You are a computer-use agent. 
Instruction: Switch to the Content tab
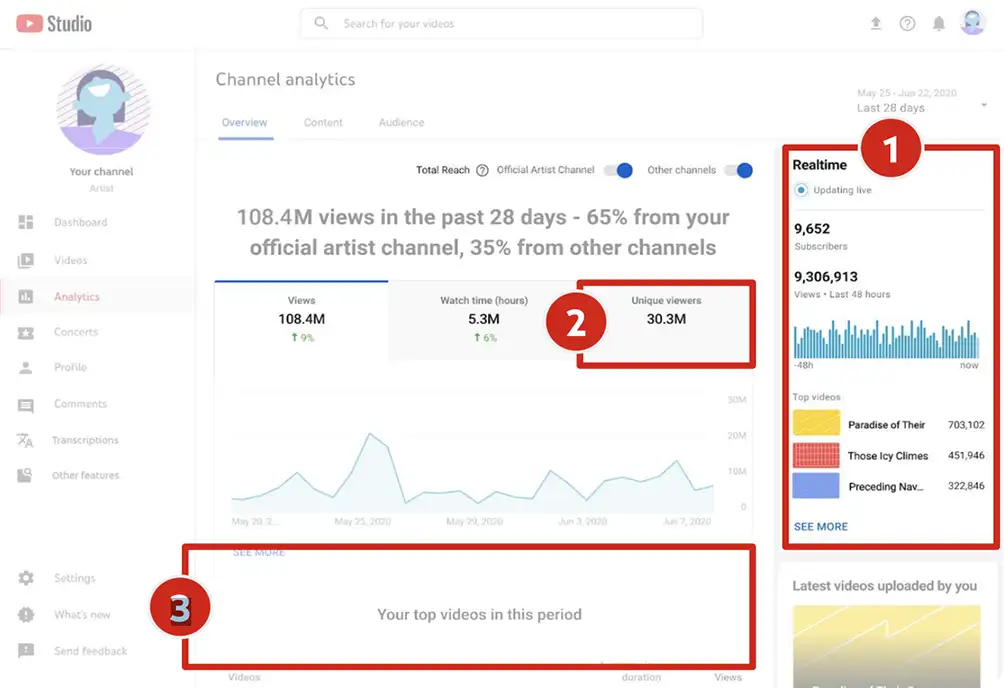click(x=323, y=122)
